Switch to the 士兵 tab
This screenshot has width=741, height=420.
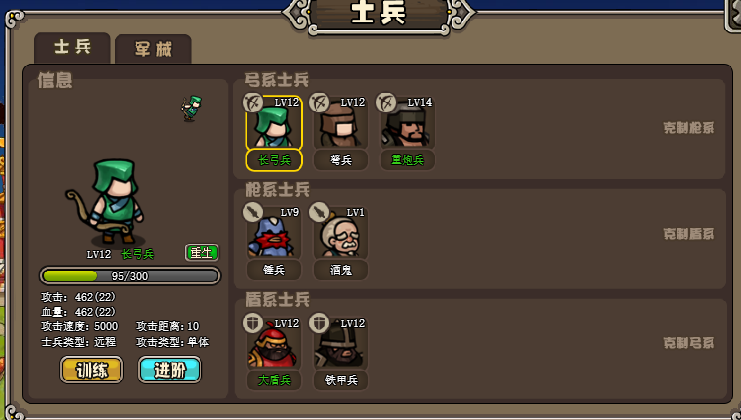tap(72, 48)
